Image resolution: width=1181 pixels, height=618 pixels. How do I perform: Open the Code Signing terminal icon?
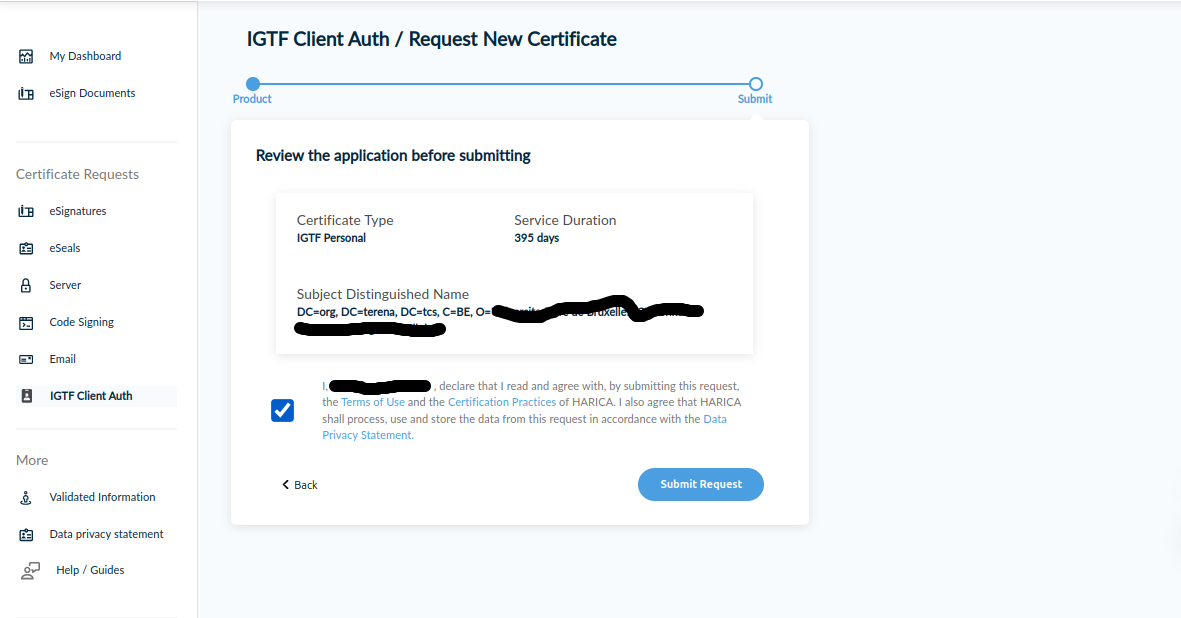(x=27, y=323)
